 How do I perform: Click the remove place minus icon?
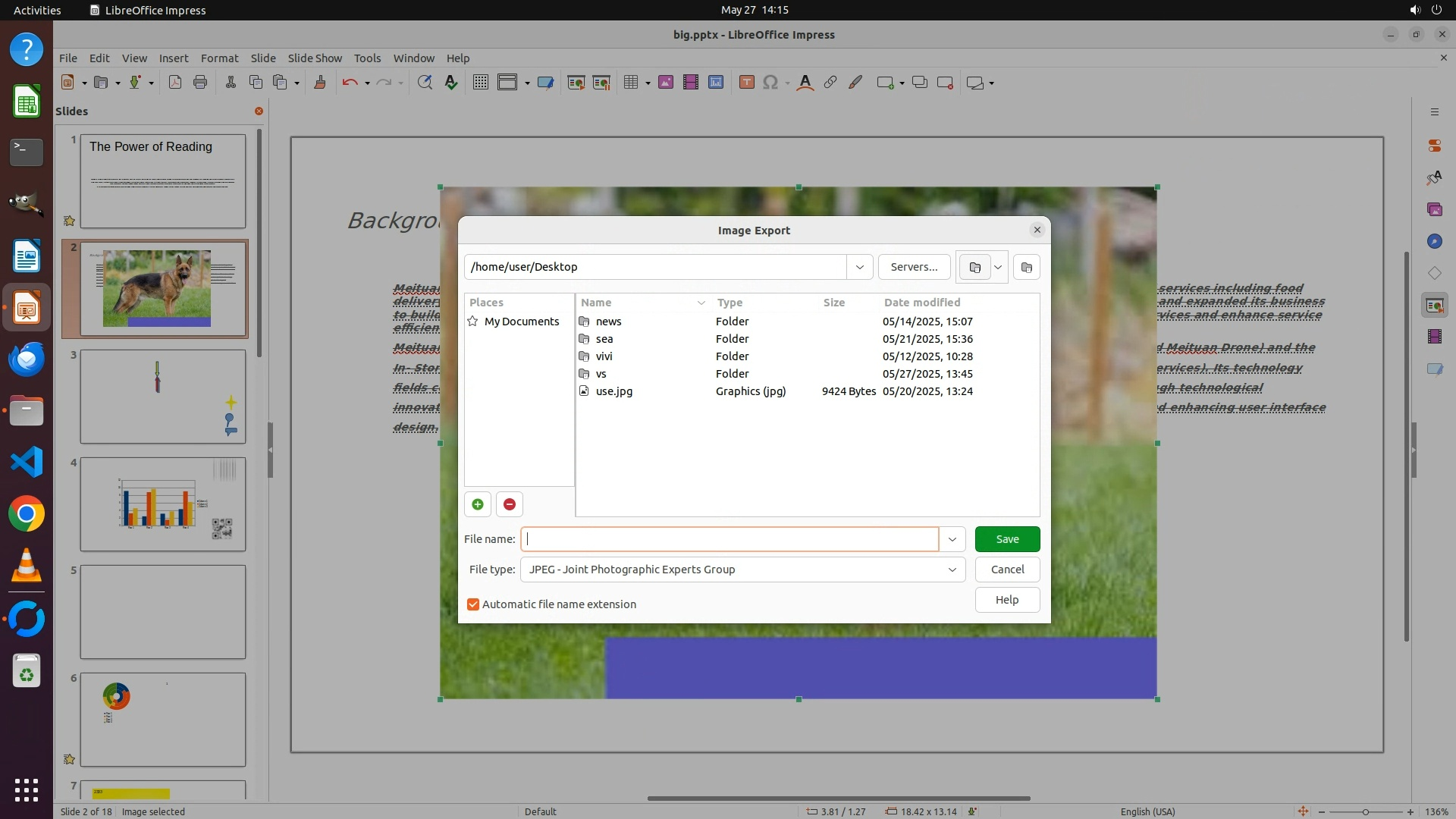(x=510, y=504)
